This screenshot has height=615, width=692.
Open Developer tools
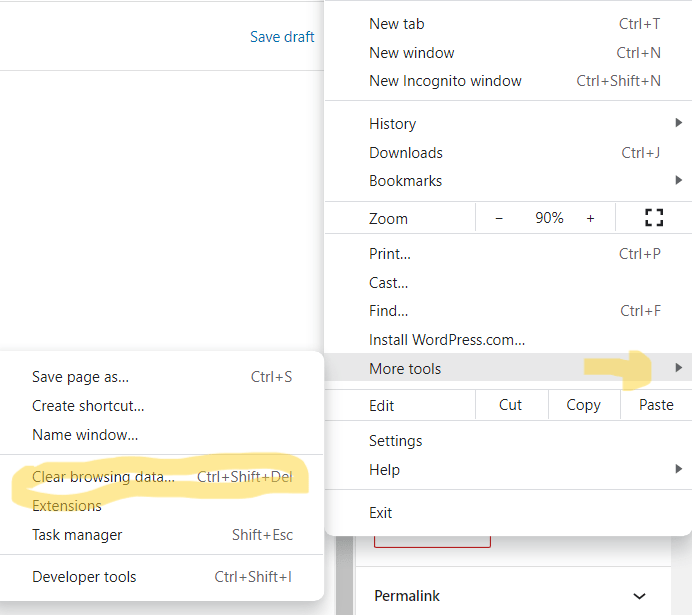point(84,577)
